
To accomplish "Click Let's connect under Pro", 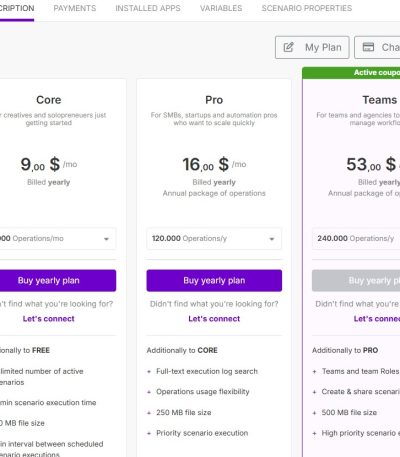I will pyautogui.click(x=214, y=319).
